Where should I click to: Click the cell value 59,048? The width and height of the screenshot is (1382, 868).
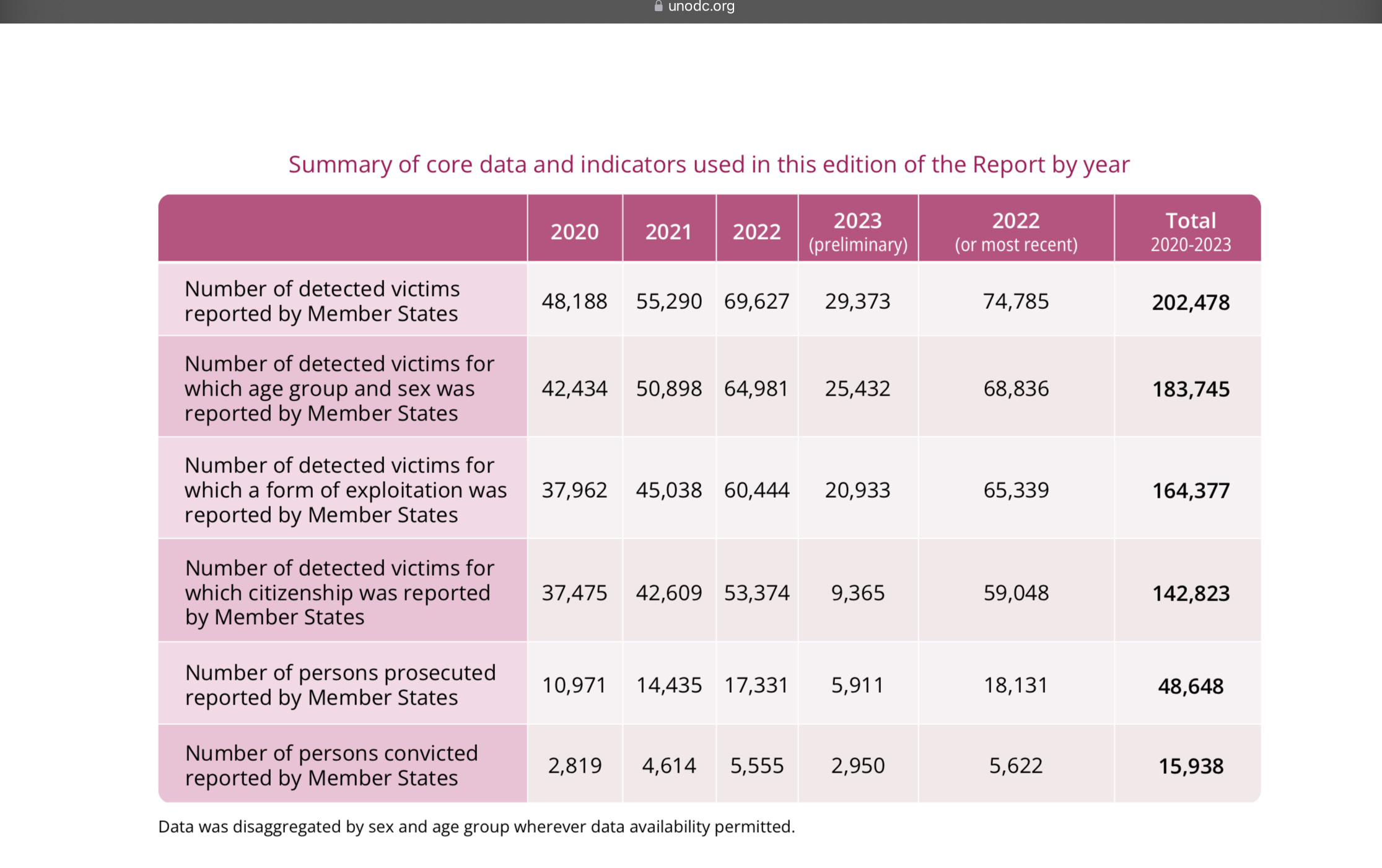pos(1016,593)
